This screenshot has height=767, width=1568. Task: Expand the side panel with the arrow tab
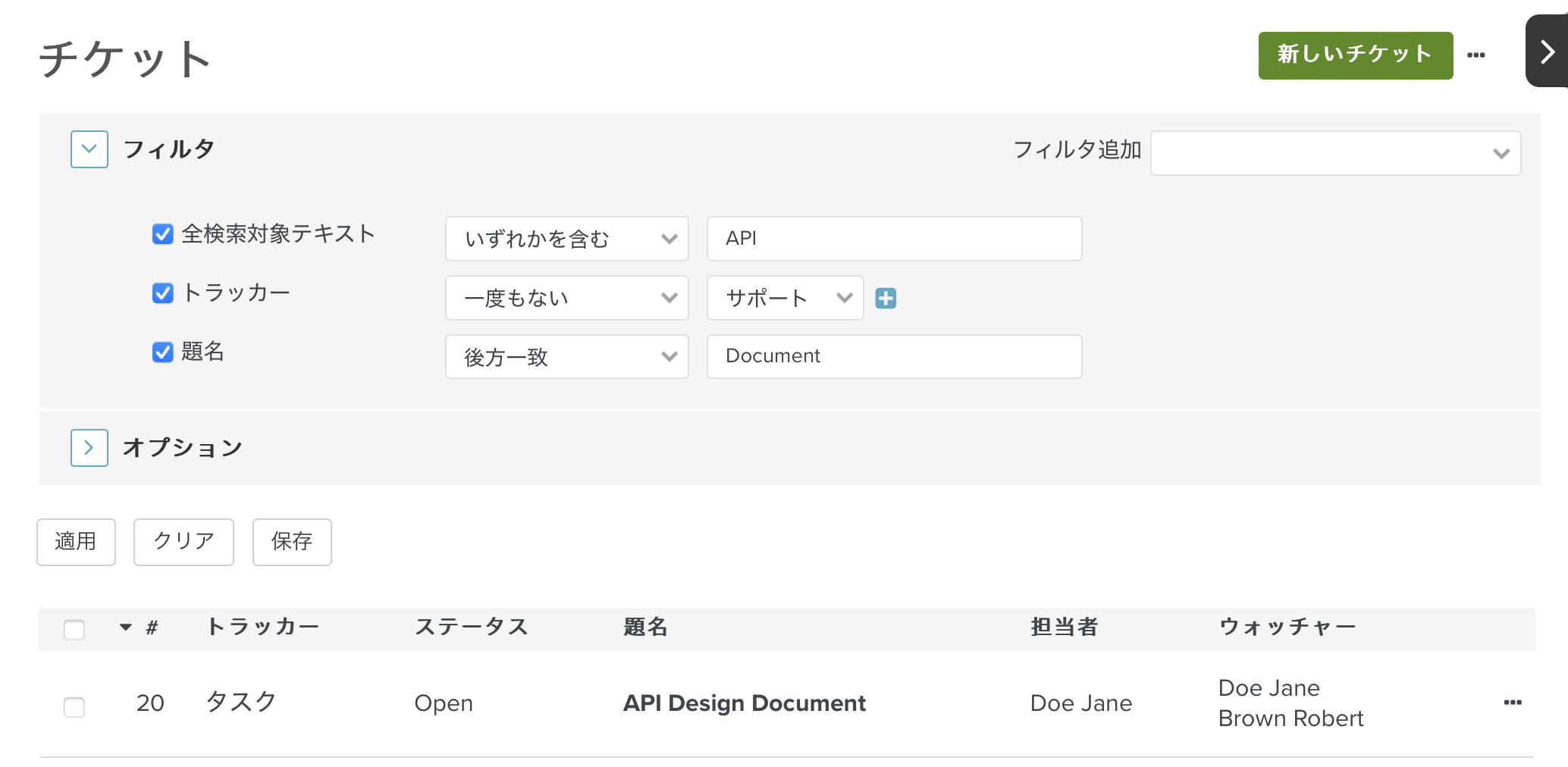tap(1547, 52)
